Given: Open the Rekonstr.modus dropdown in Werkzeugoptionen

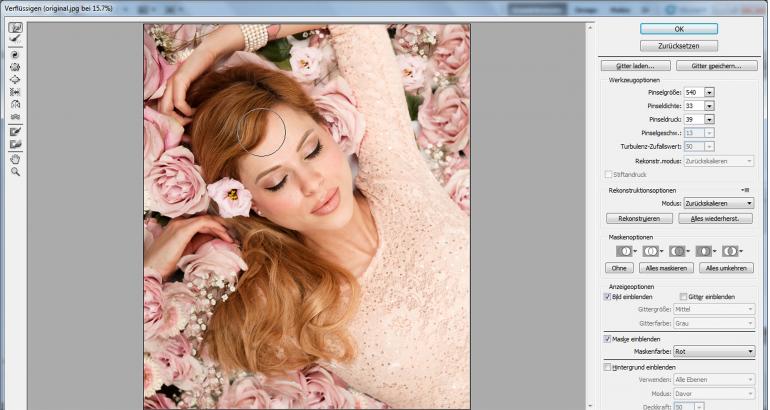Looking at the screenshot, I should click(x=718, y=161).
